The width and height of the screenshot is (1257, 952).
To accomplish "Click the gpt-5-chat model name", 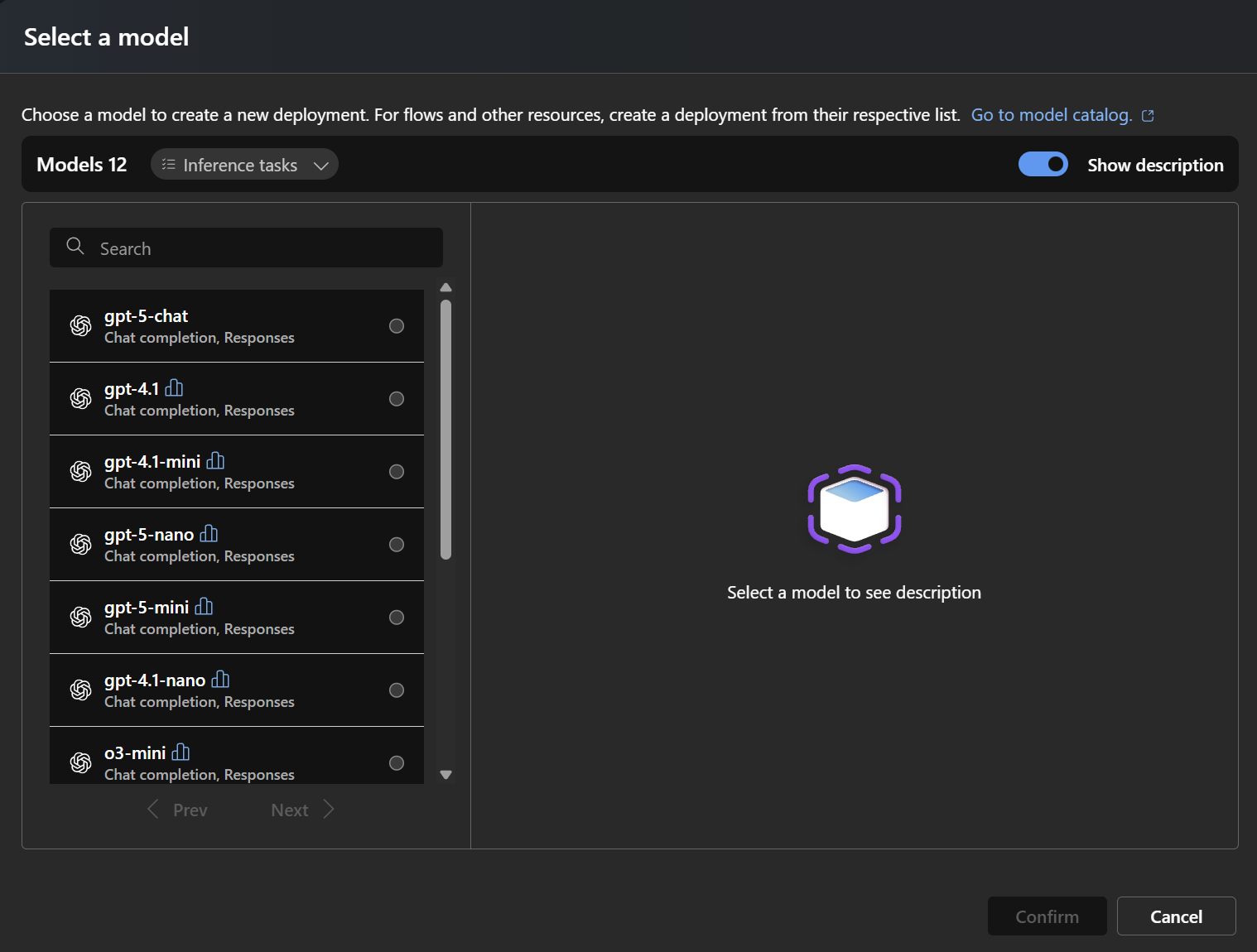I will [x=146, y=316].
